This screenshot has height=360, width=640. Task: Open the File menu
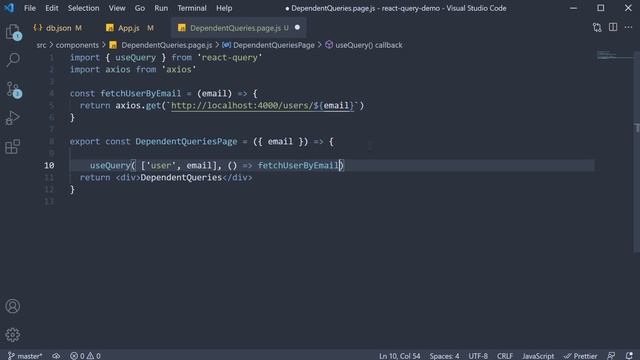click(x=30, y=8)
